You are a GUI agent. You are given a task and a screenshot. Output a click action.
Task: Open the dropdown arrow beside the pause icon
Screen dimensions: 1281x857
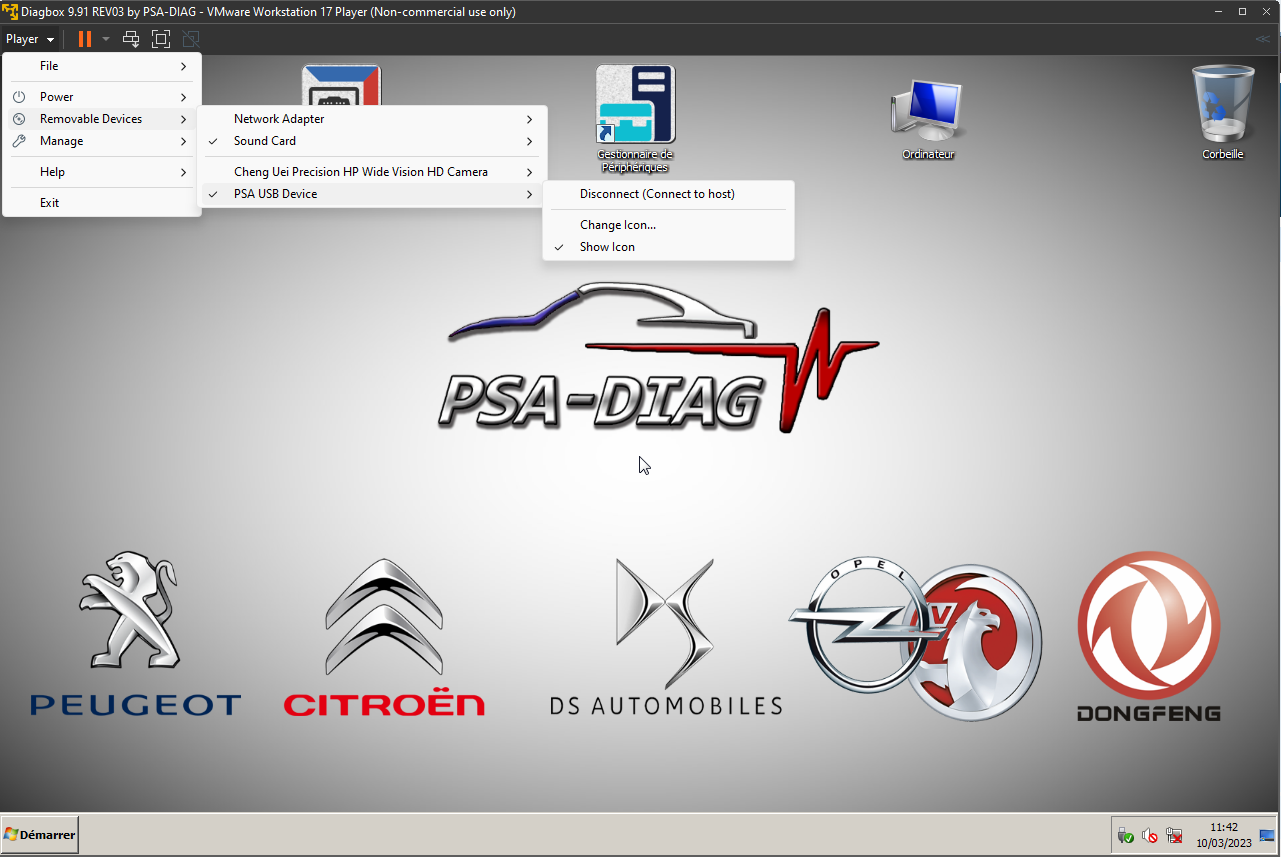pos(106,39)
